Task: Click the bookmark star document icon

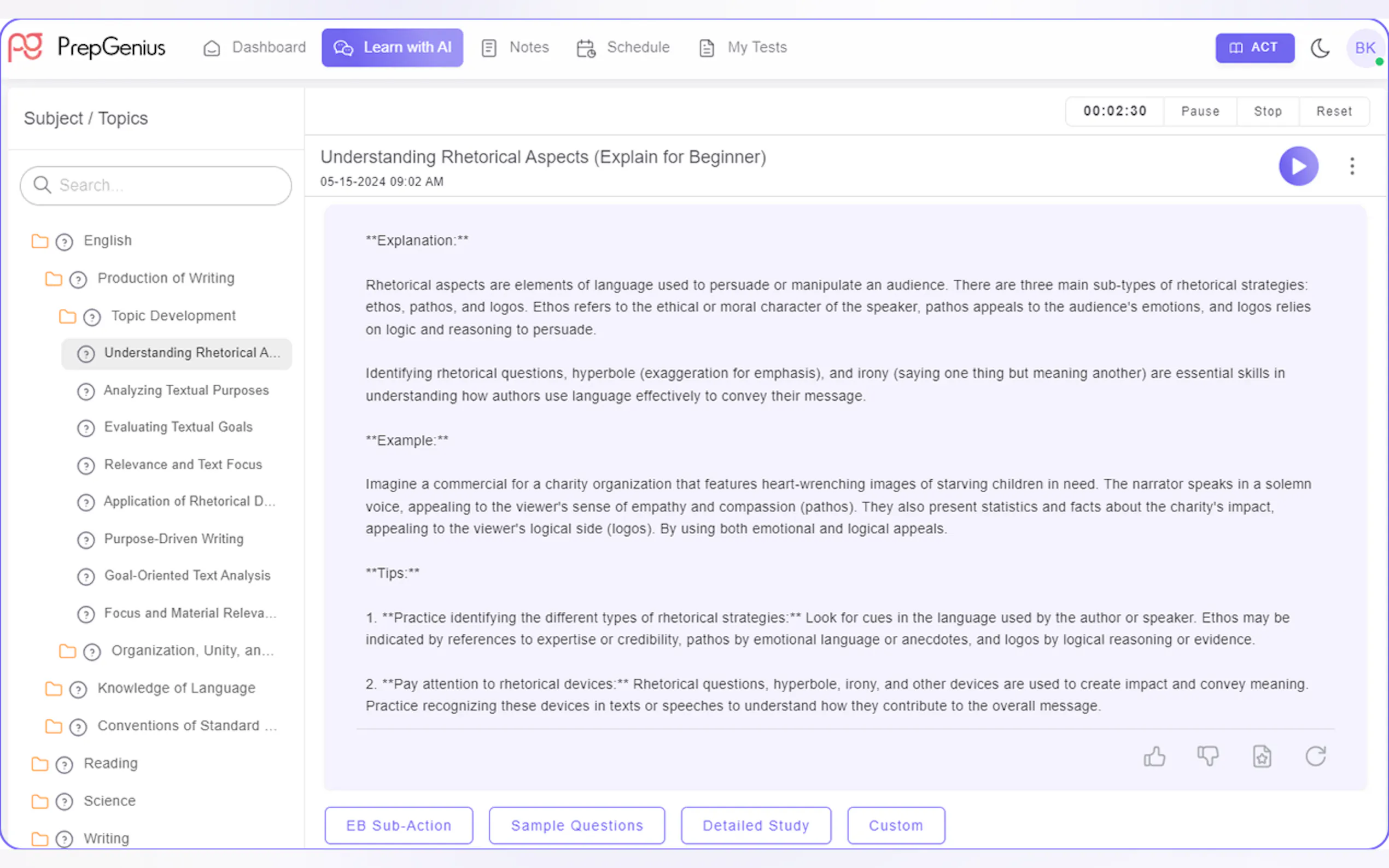Action: point(1262,756)
